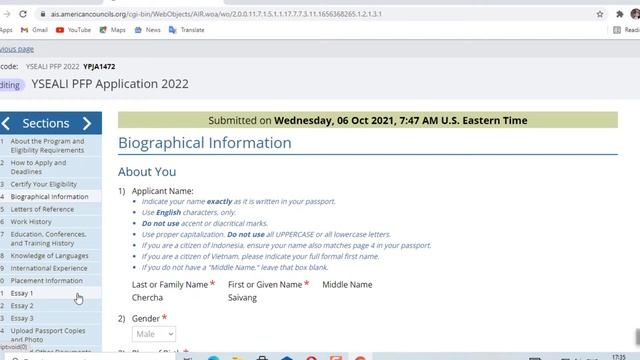
Task: Click the About You heading
Action: 147,172
